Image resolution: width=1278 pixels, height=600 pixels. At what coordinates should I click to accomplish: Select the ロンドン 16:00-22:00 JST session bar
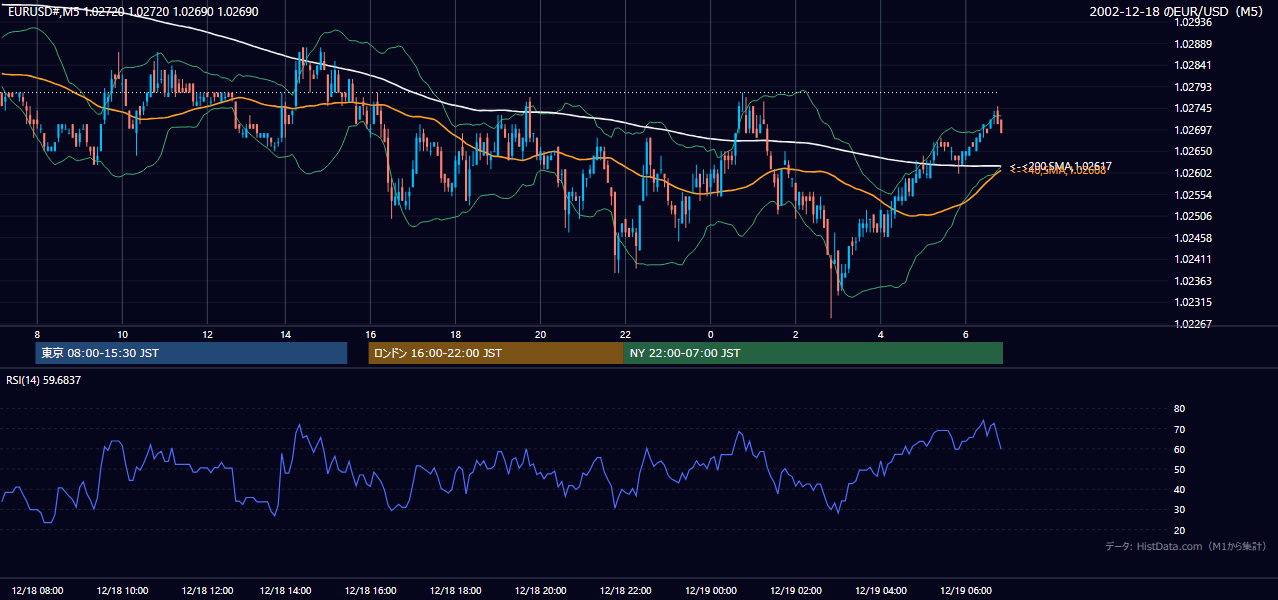click(x=495, y=353)
